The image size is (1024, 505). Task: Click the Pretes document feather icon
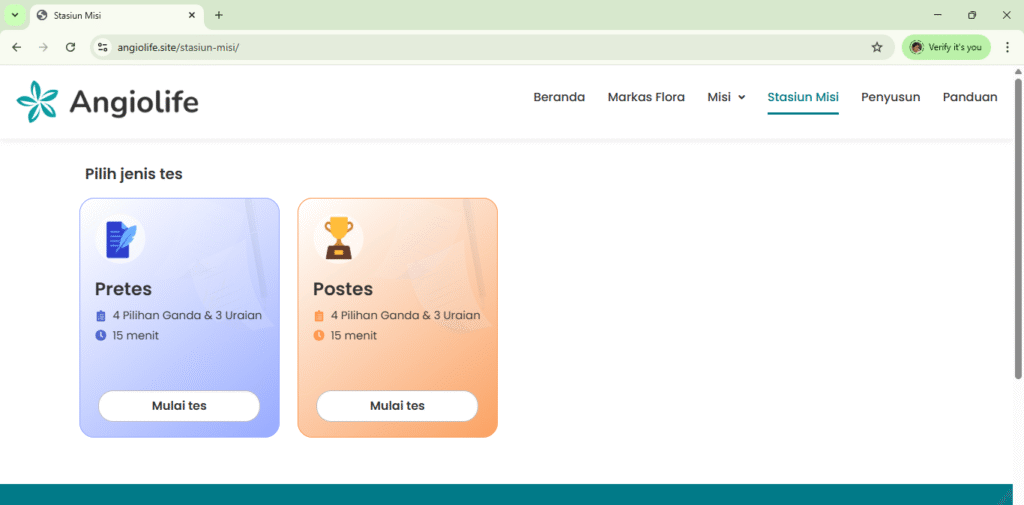pyautogui.click(x=120, y=239)
